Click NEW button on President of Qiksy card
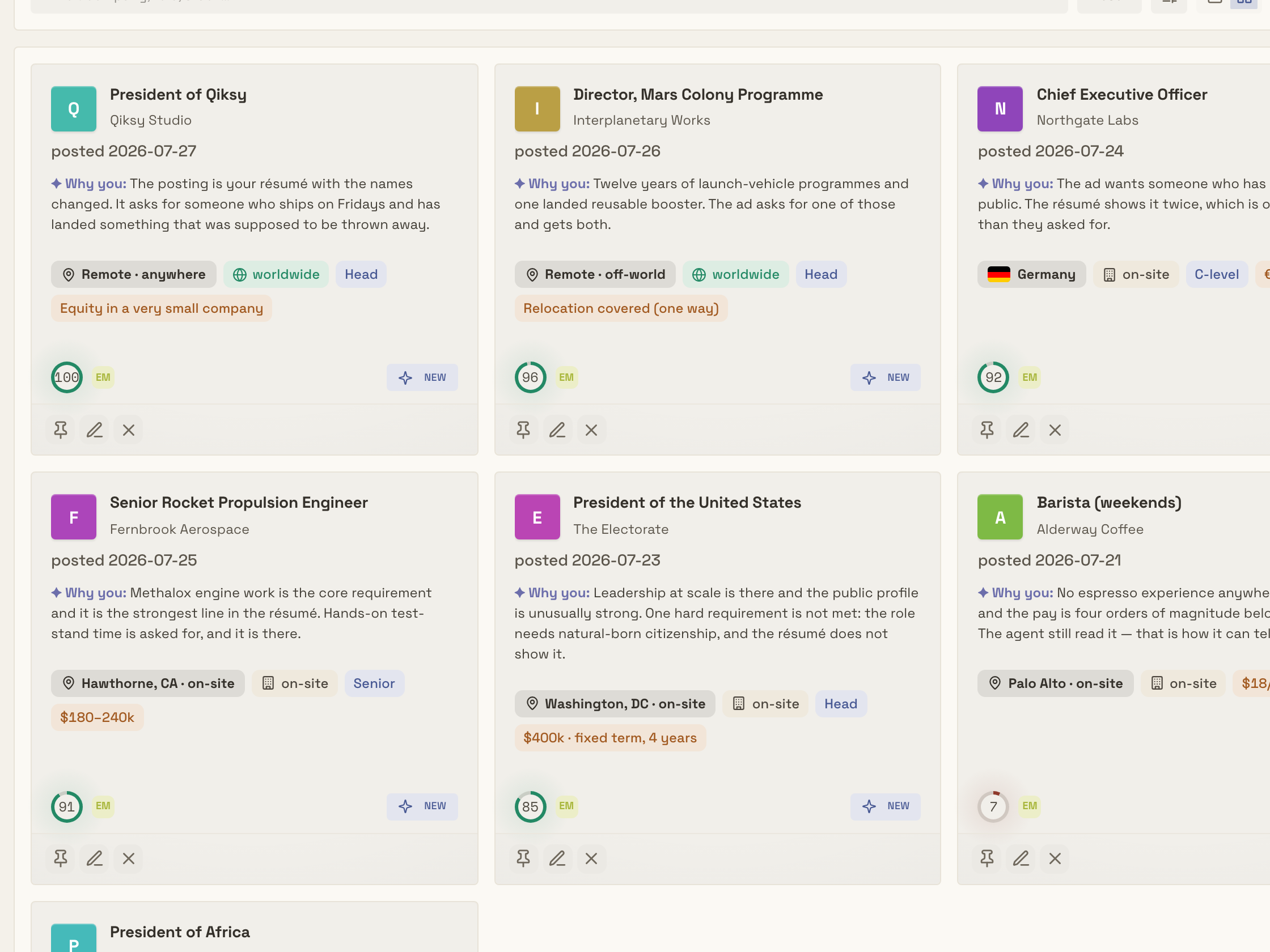Image resolution: width=1270 pixels, height=952 pixels. [422, 377]
